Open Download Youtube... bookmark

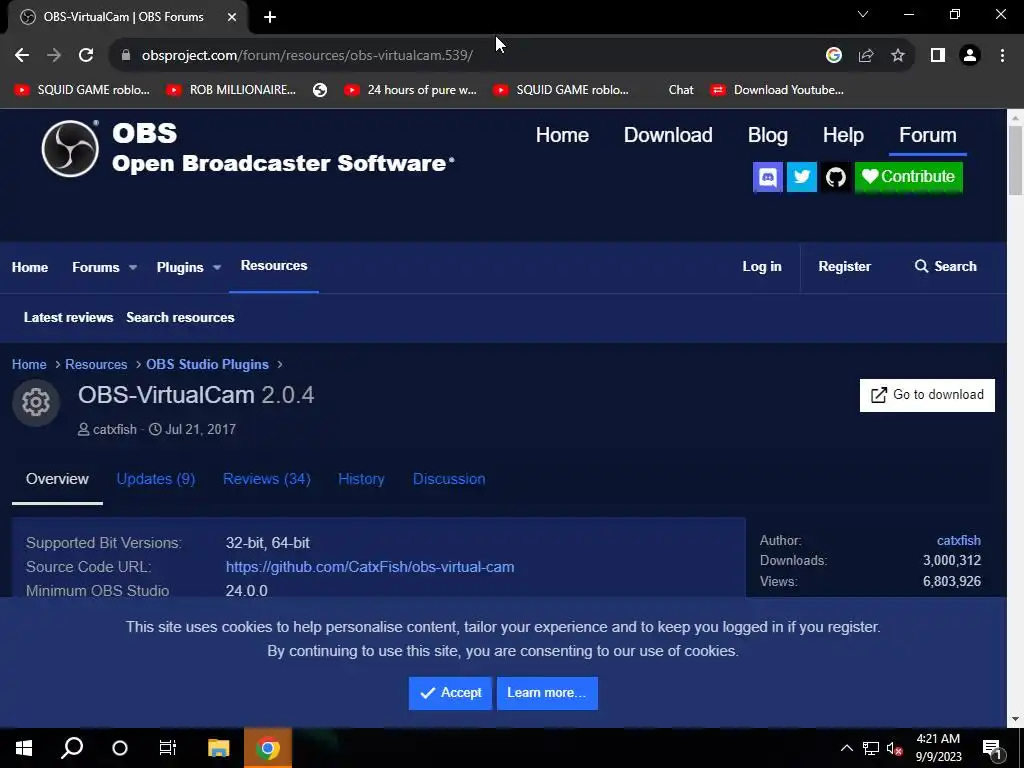777,90
